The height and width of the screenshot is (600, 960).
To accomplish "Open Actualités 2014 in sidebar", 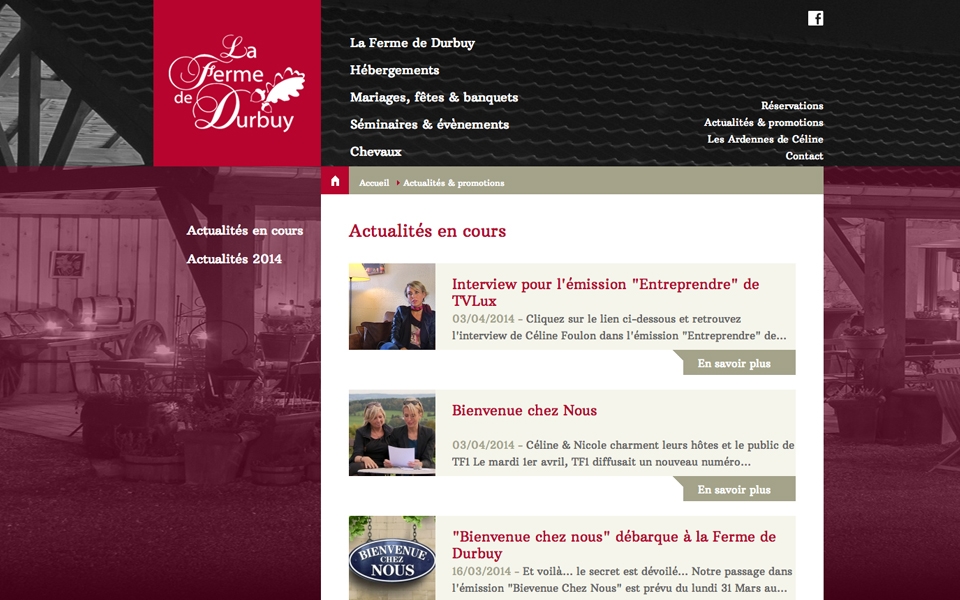I will point(234,258).
